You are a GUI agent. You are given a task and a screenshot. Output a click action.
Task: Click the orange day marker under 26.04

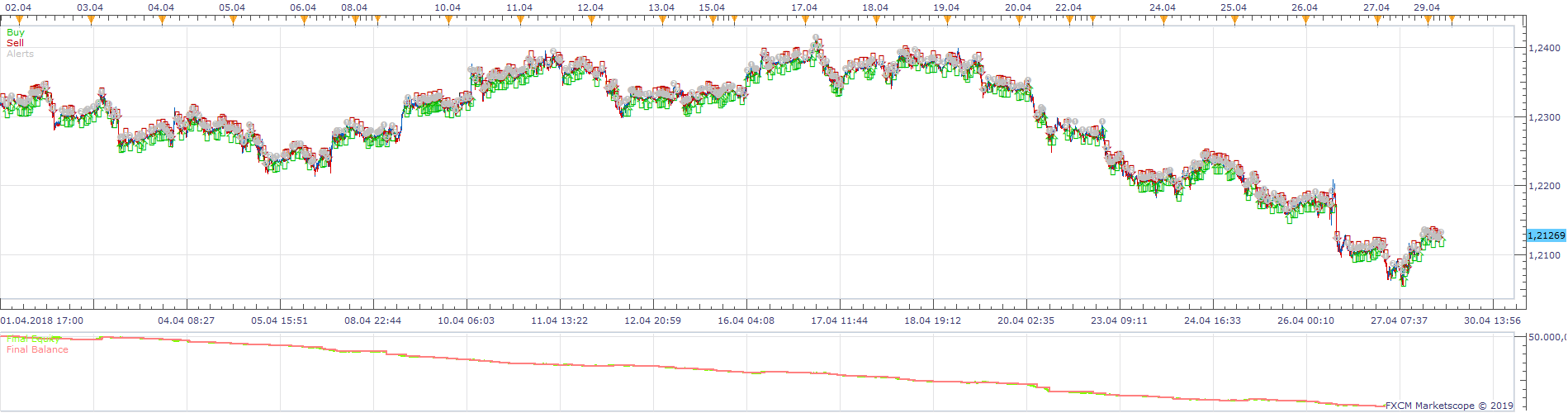pos(1305,21)
